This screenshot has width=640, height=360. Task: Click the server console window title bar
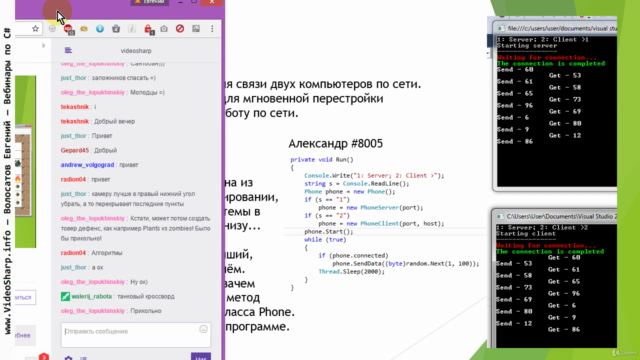click(555, 28)
